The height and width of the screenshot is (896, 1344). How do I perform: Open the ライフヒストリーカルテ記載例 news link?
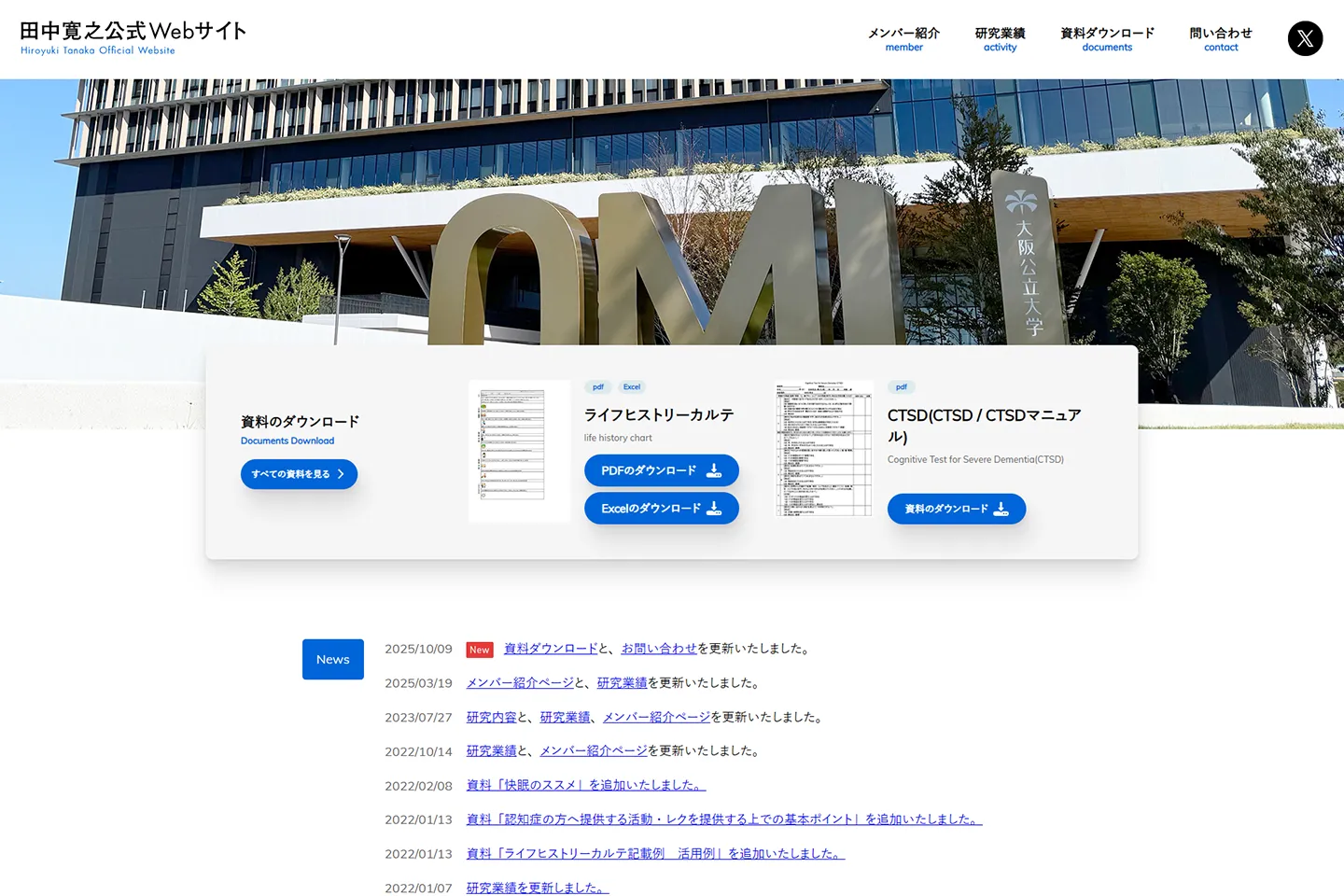[x=655, y=854]
